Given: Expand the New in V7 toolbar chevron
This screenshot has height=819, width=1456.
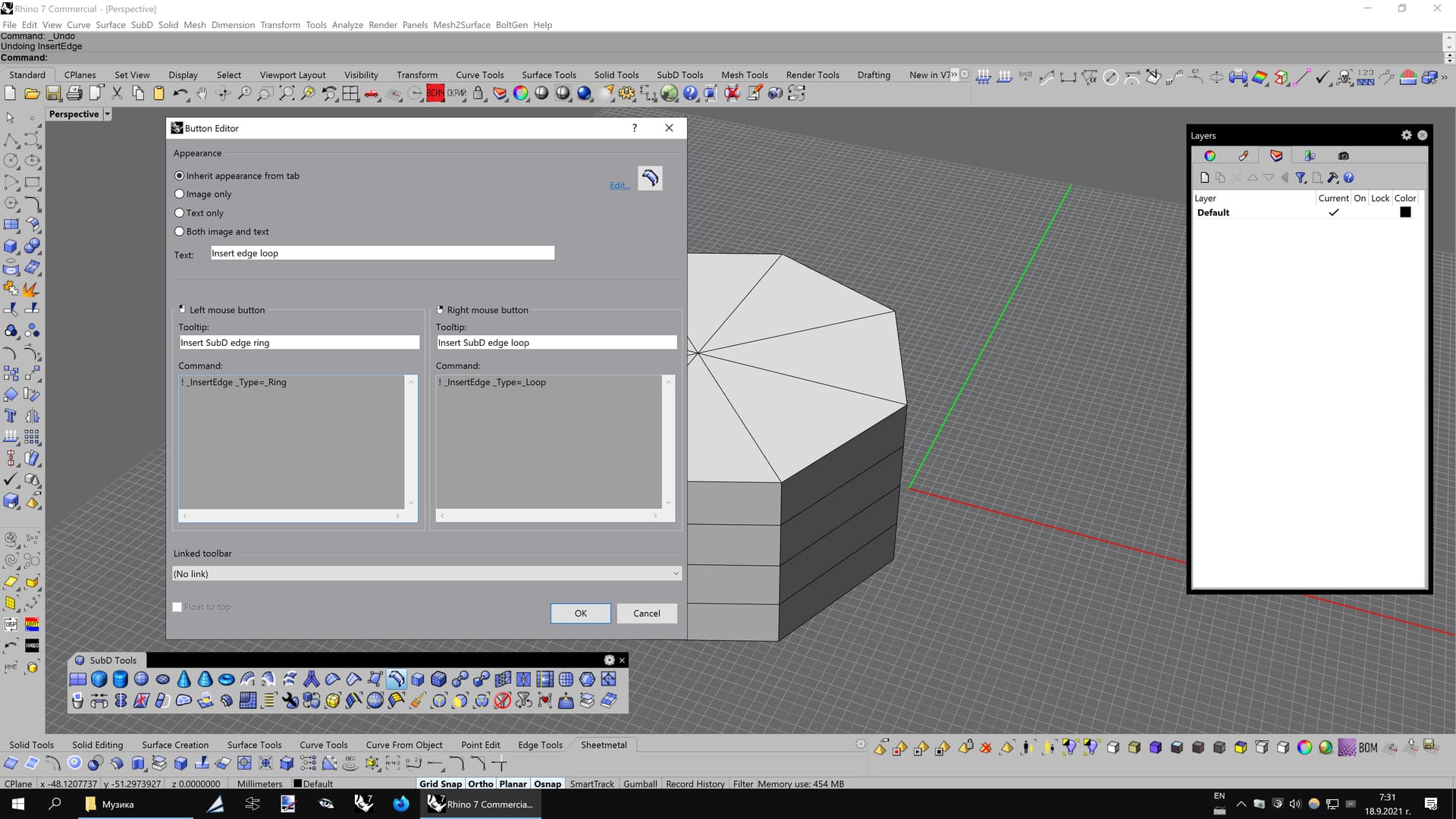Looking at the screenshot, I should pos(952,74).
